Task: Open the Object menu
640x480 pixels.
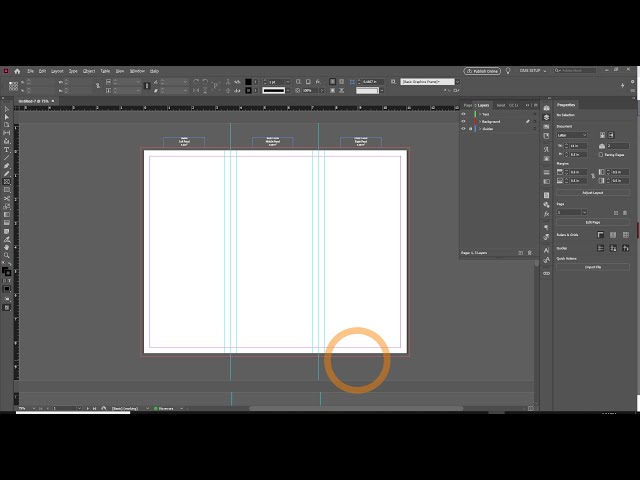Action: coord(89,71)
